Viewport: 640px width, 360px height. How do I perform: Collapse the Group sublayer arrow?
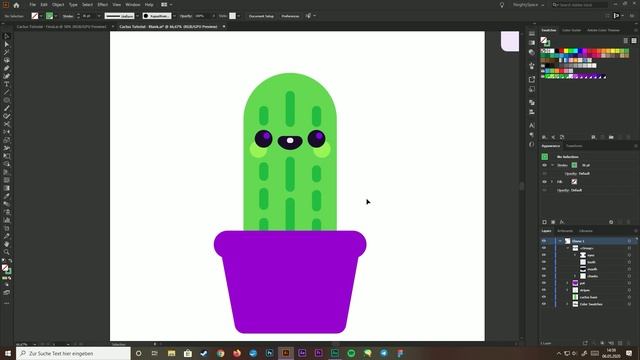pyautogui.click(x=568, y=248)
